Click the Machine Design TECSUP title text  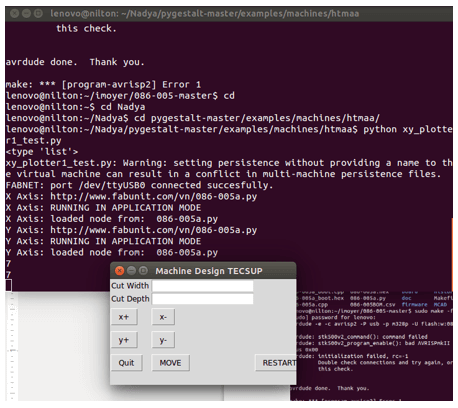pos(209,271)
